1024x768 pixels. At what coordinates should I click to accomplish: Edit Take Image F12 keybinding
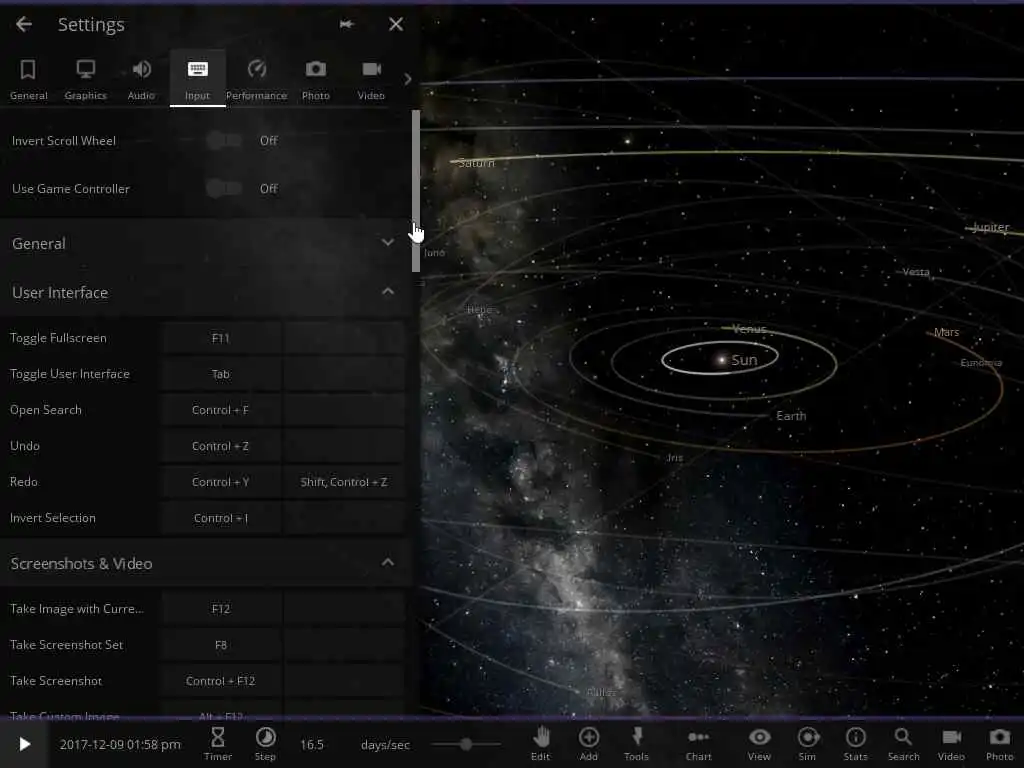pyautogui.click(x=221, y=609)
